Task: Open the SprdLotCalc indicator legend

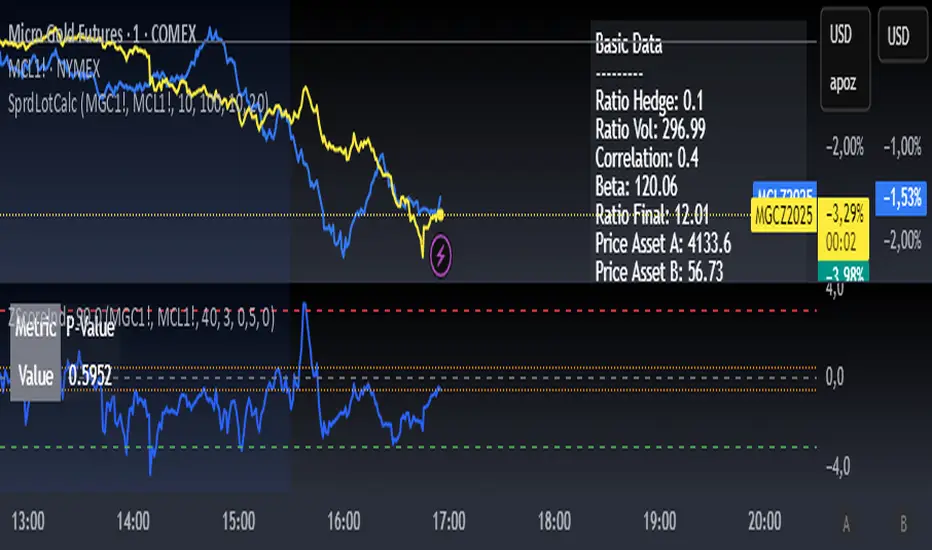Action: [x=138, y=103]
